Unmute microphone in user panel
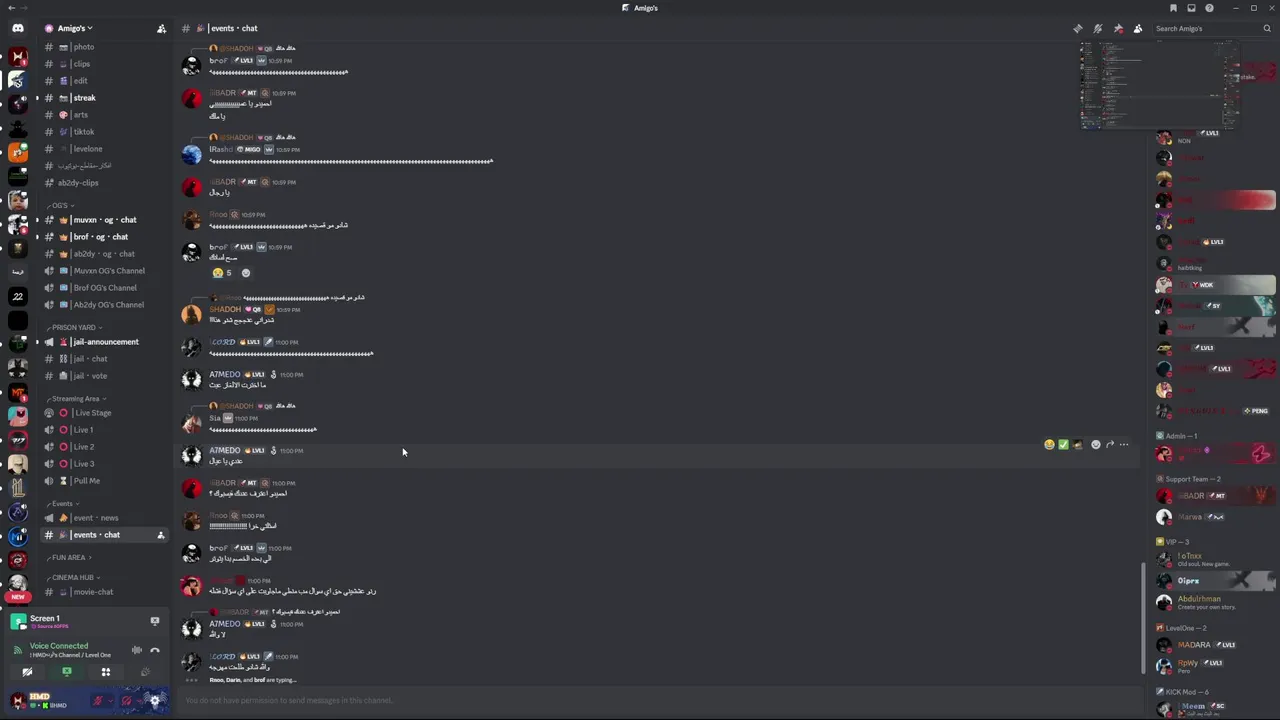This screenshot has width=1280, height=720. pos(98,700)
